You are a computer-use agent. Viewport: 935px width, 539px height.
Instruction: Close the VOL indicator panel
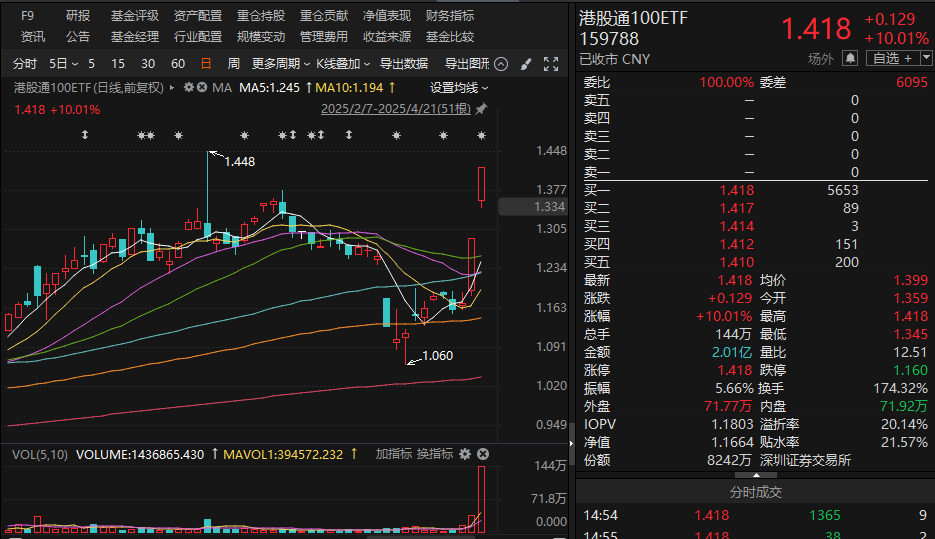click(483, 454)
